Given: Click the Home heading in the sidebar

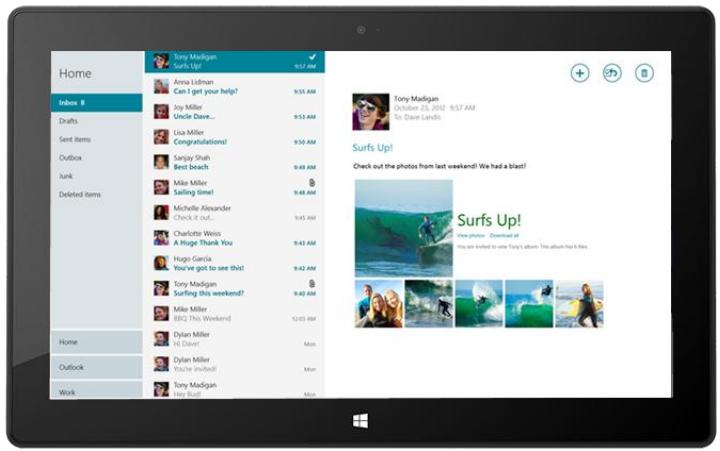Looking at the screenshot, I should [75, 73].
